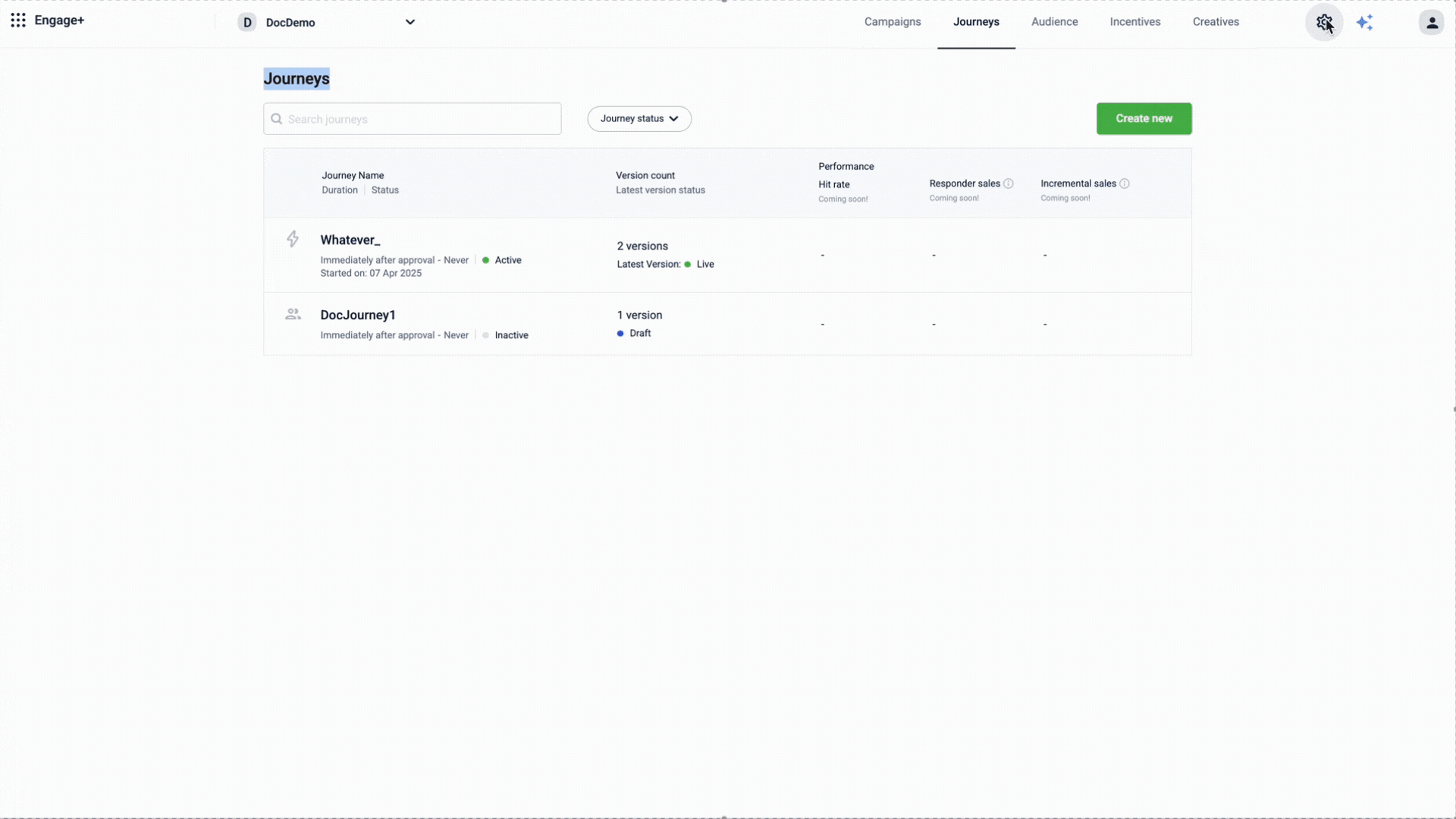This screenshot has width=1456, height=819.
Task: Click the D organization avatar badge
Action: [247, 23]
